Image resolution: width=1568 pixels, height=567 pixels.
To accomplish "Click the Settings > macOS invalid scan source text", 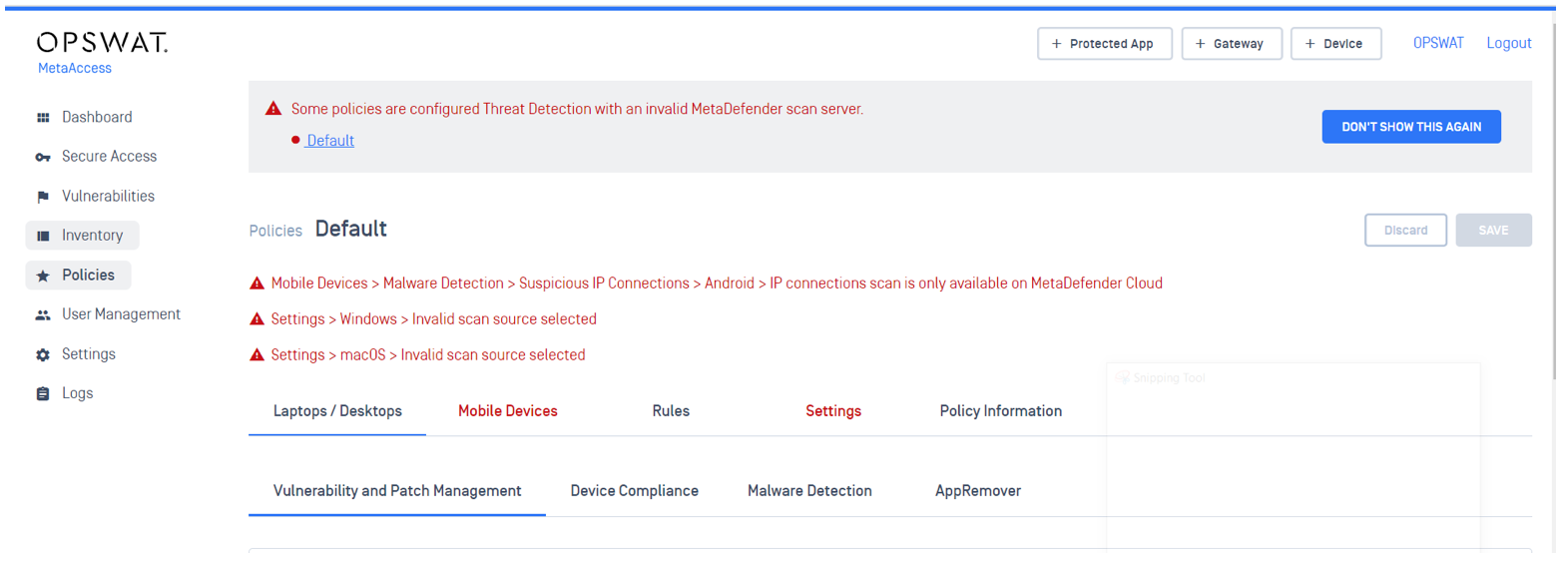I will [x=428, y=355].
